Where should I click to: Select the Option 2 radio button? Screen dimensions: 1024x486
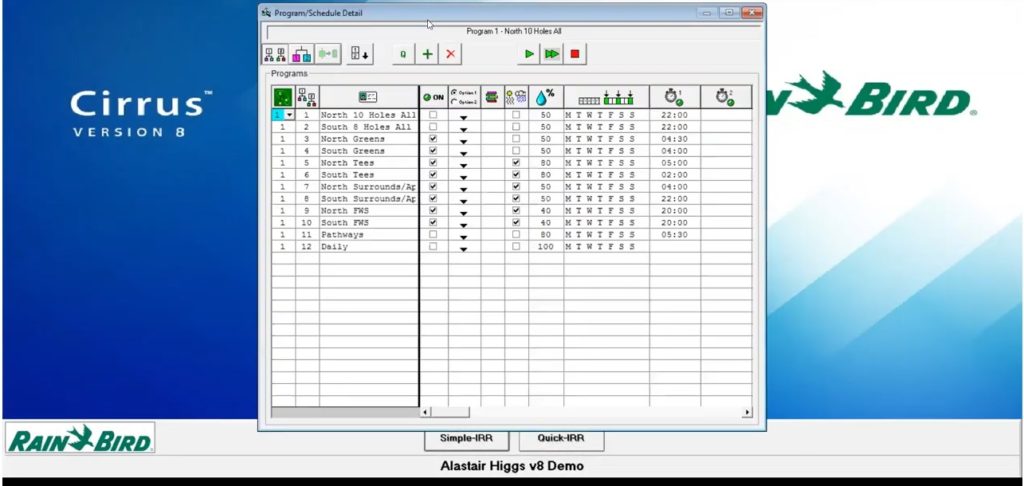coord(454,102)
